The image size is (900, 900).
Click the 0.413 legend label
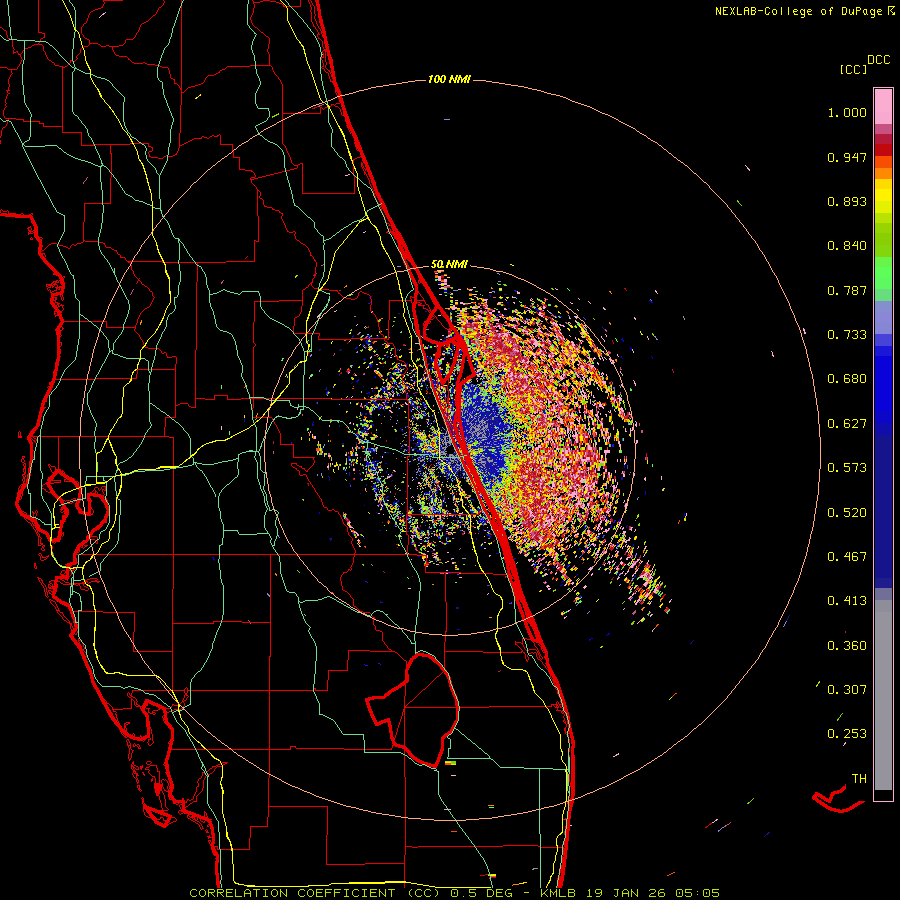pyautogui.click(x=847, y=601)
